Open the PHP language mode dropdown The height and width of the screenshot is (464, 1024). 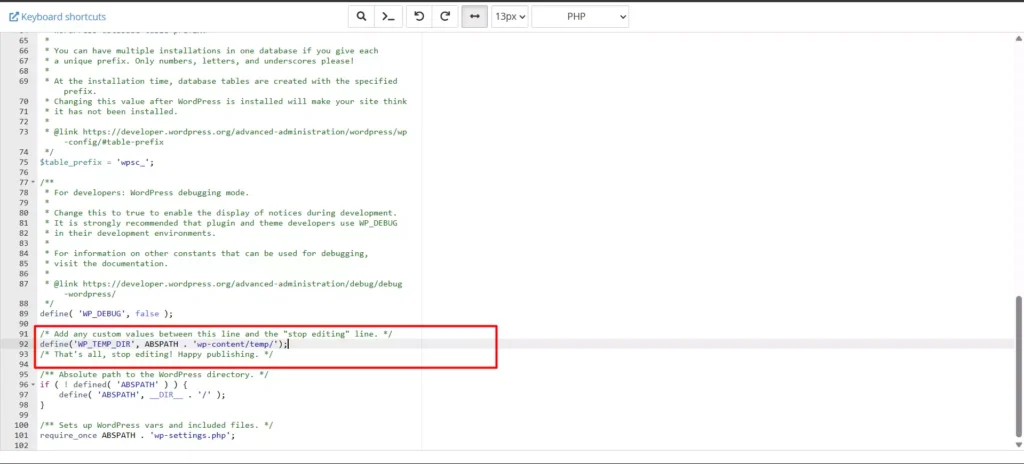coord(580,17)
